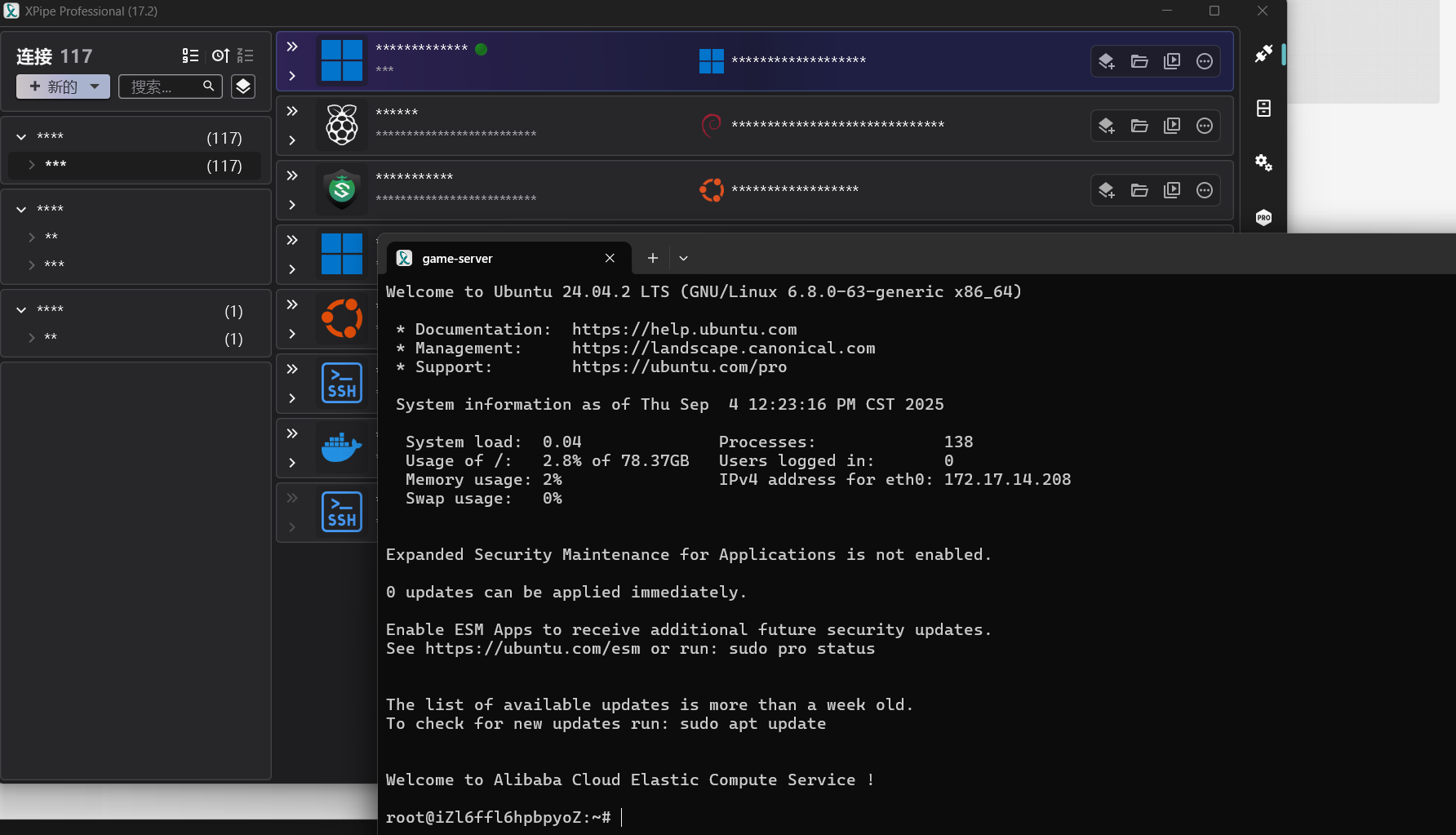Click double-chevron on Docker row
Screen dimensions: 1456x835
[292, 433]
